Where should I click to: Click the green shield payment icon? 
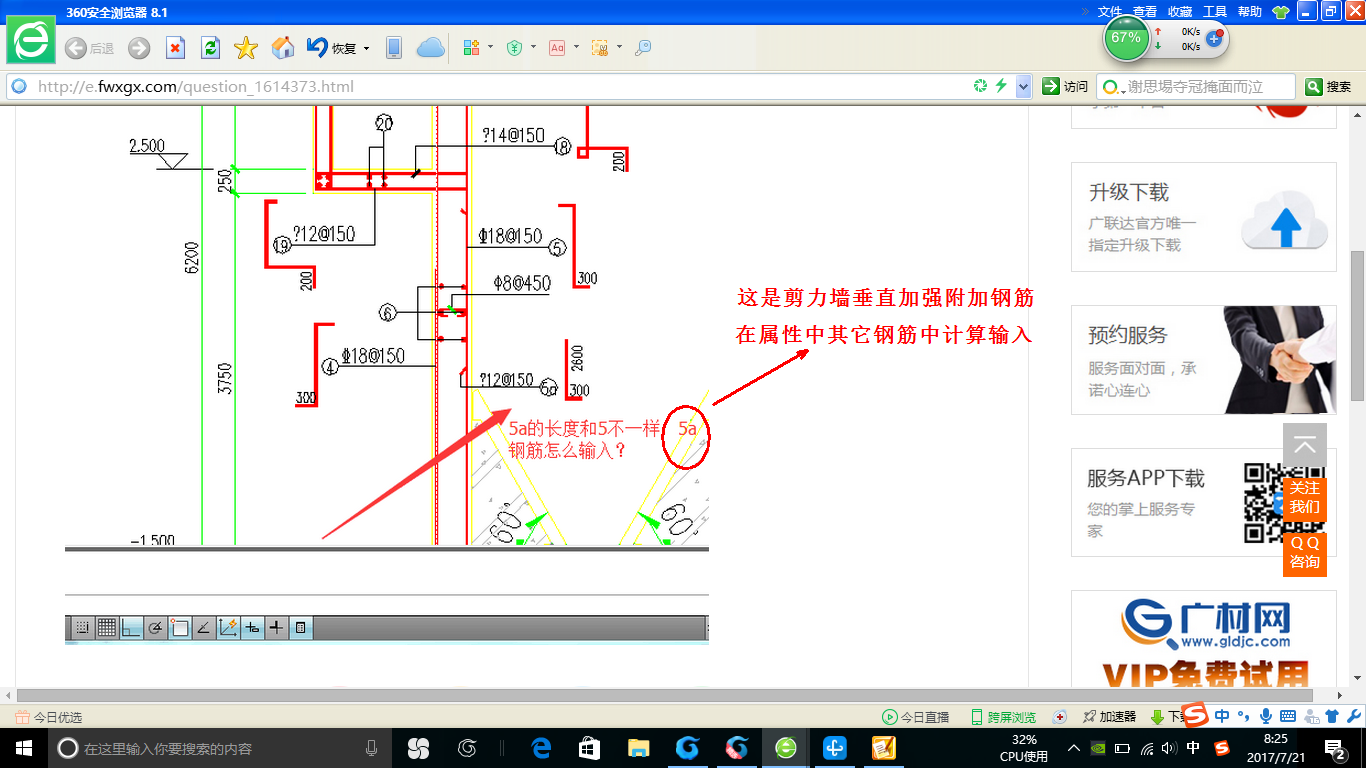click(x=515, y=48)
